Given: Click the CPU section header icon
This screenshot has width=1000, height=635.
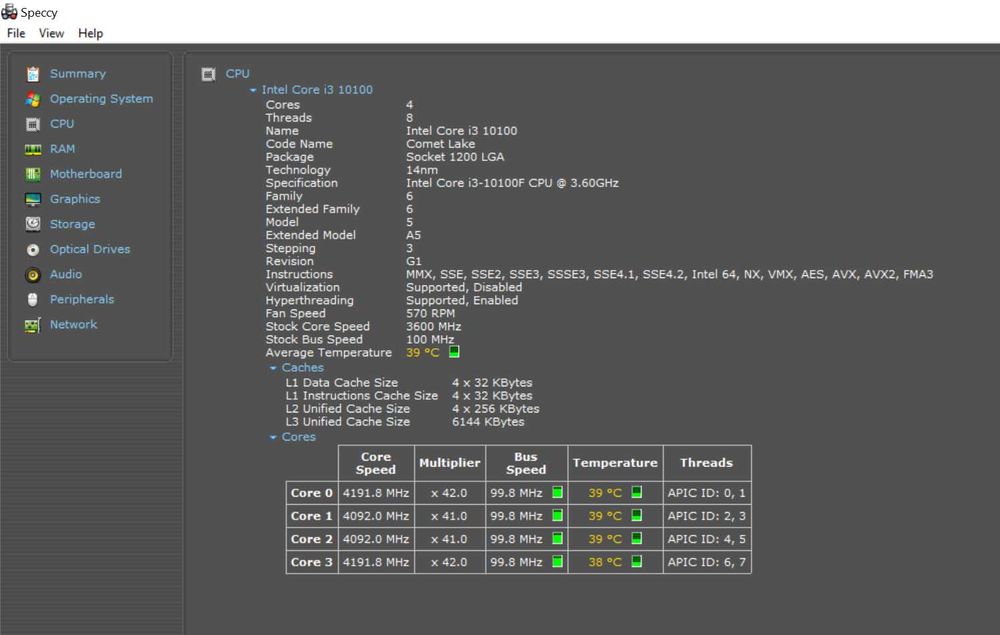Looking at the screenshot, I should coord(209,75).
